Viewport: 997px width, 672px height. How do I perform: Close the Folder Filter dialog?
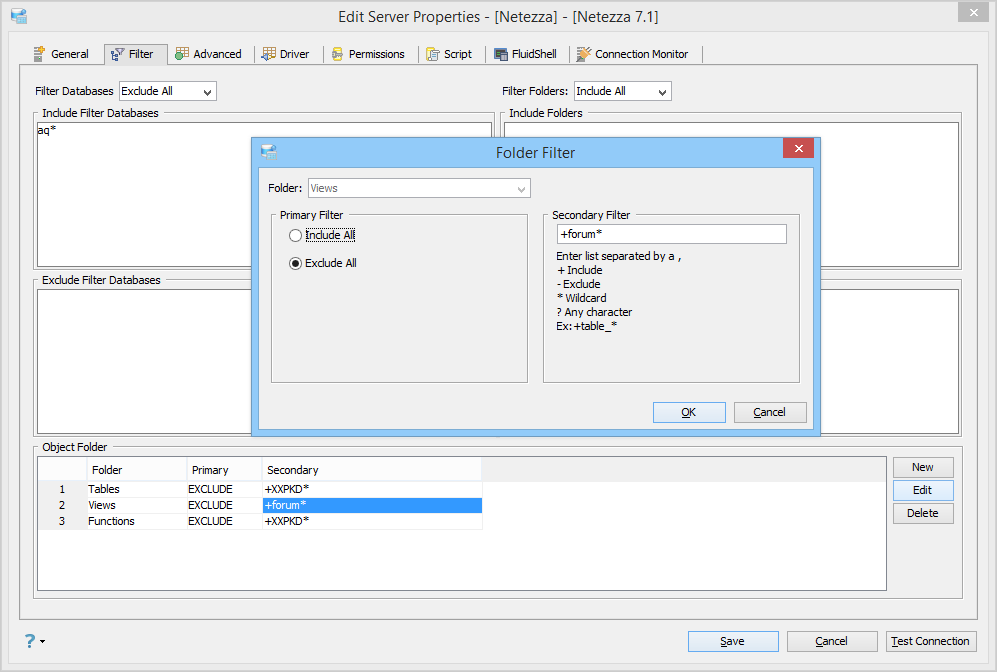(799, 148)
